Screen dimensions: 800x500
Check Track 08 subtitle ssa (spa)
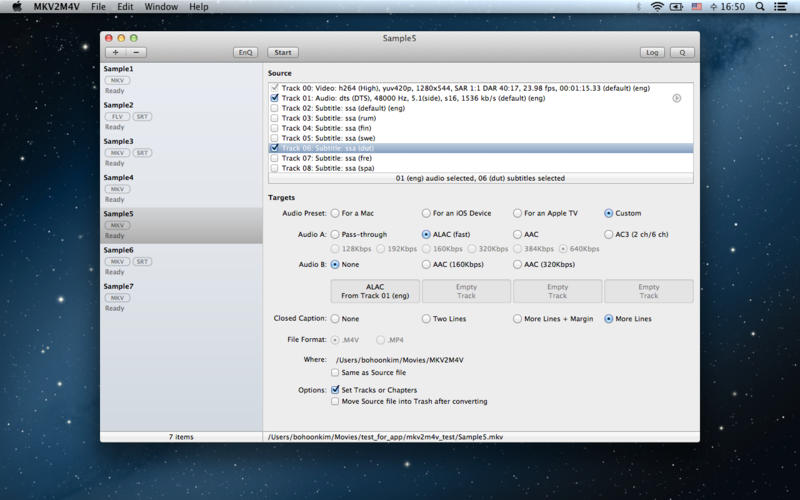[x=274, y=168]
